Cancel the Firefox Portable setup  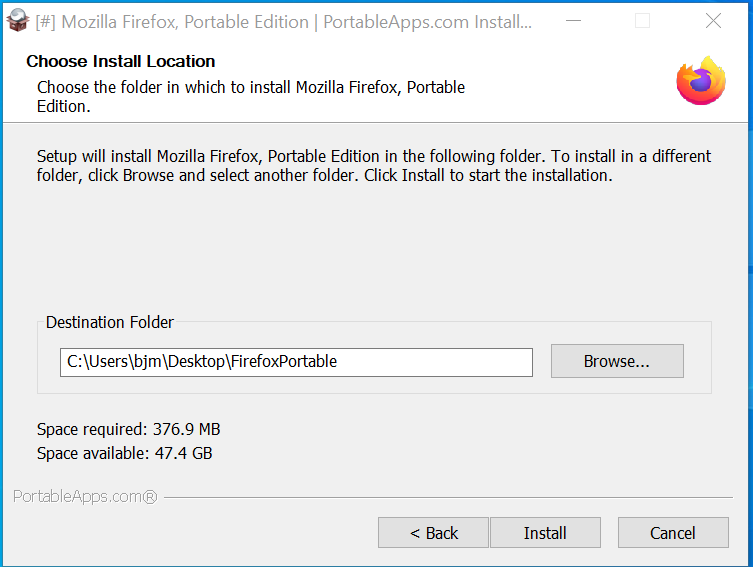tap(672, 533)
